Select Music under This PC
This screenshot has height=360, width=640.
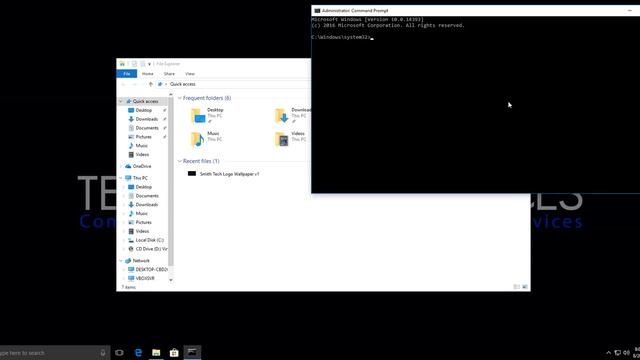[141, 213]
